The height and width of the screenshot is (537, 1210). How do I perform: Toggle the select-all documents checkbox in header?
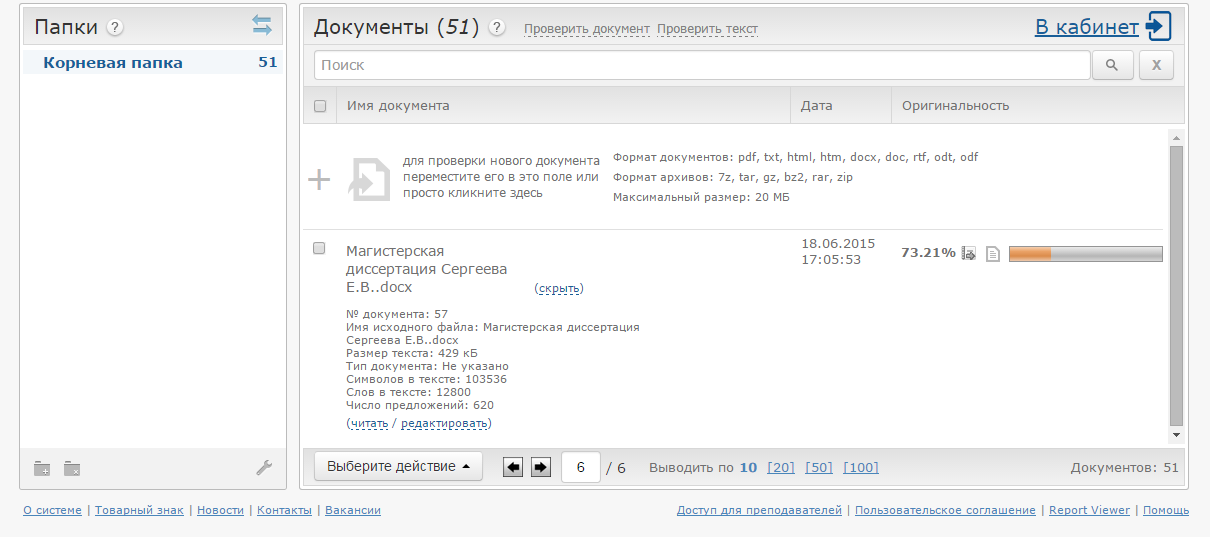320,106
